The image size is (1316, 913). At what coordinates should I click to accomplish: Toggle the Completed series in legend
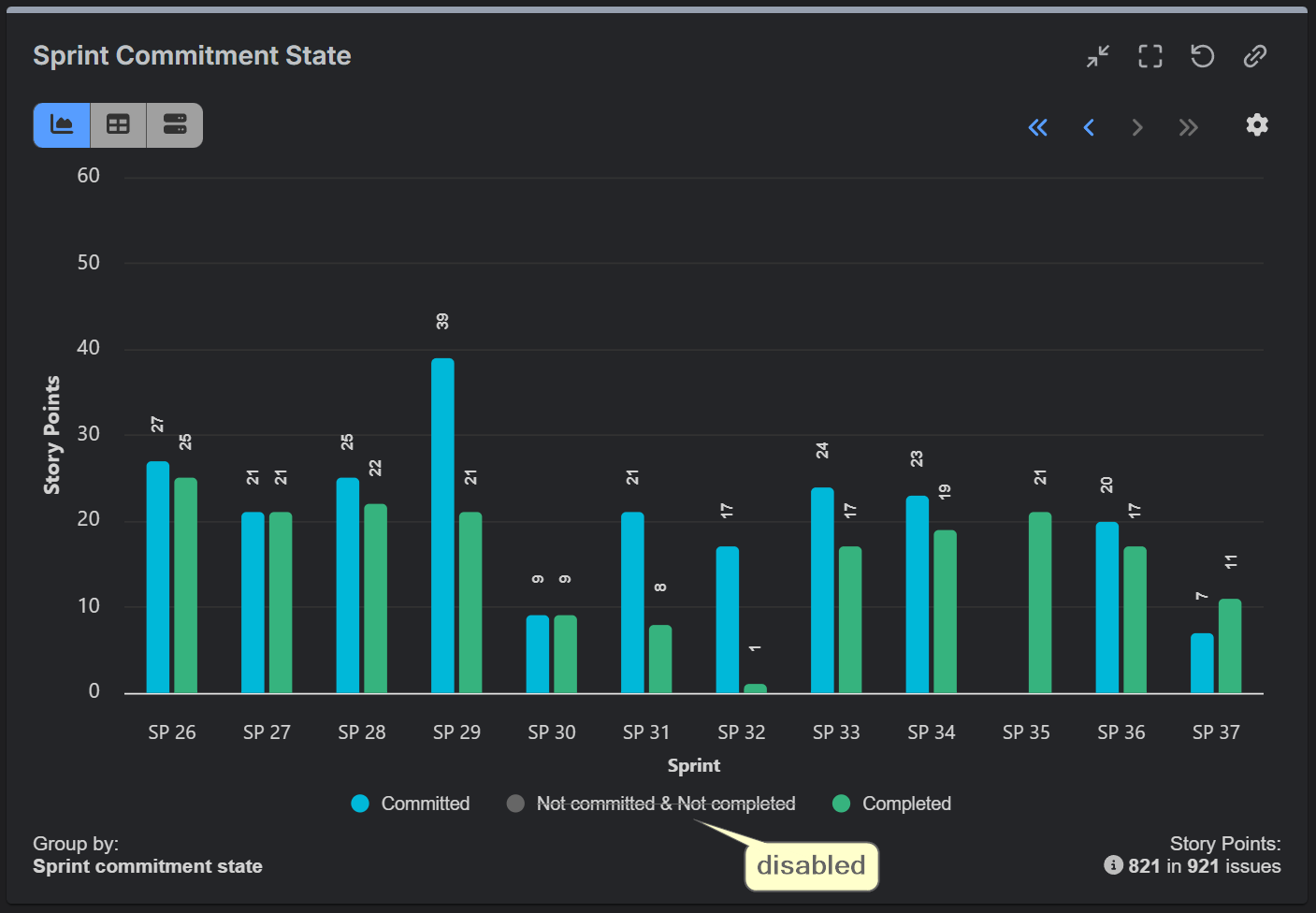pyautogui.click(x=905, y=804)
